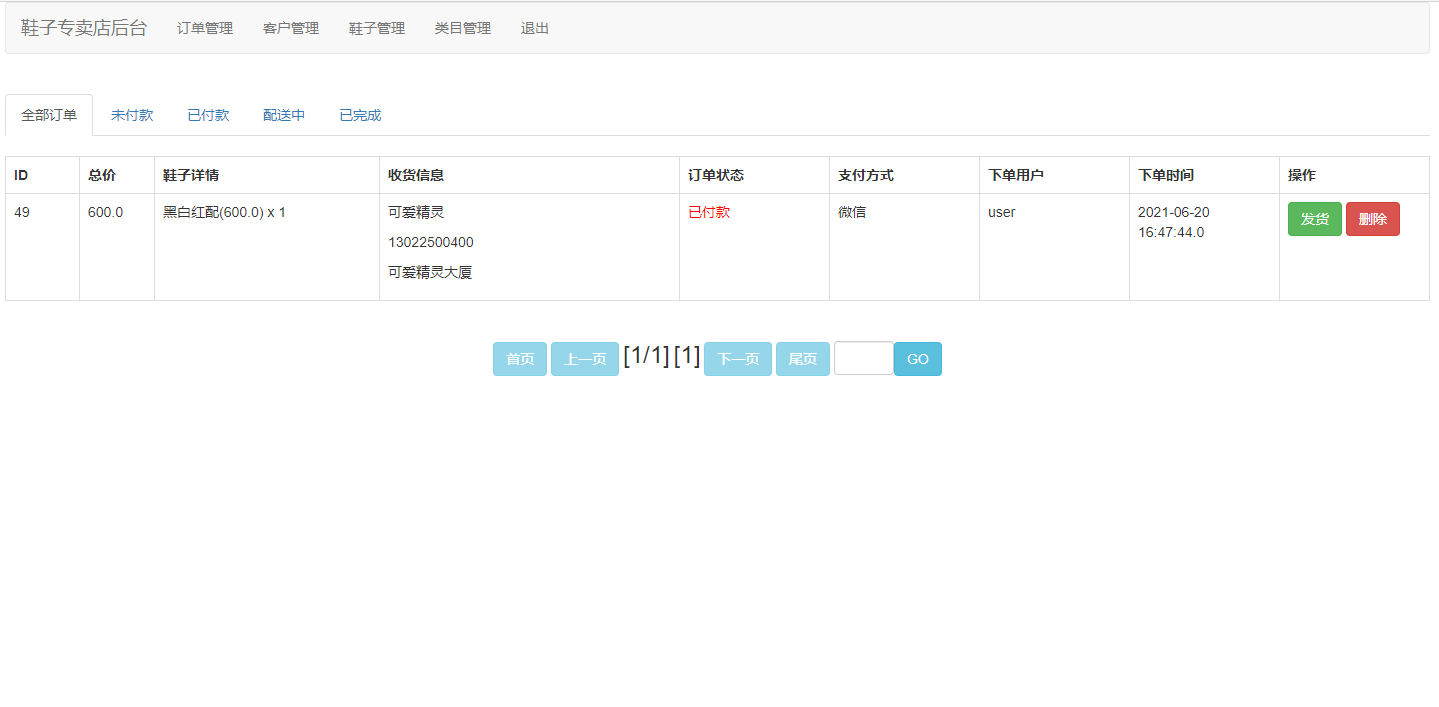This screenshot has width=1439, height=707.
Task: Click 退出 to log out
Action: (534, 28)
